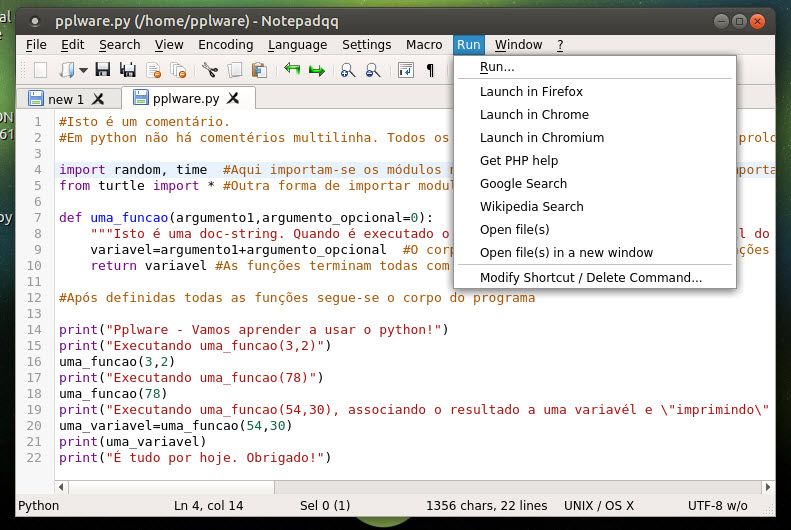Close the pplware.py tab

pos(233,99)
